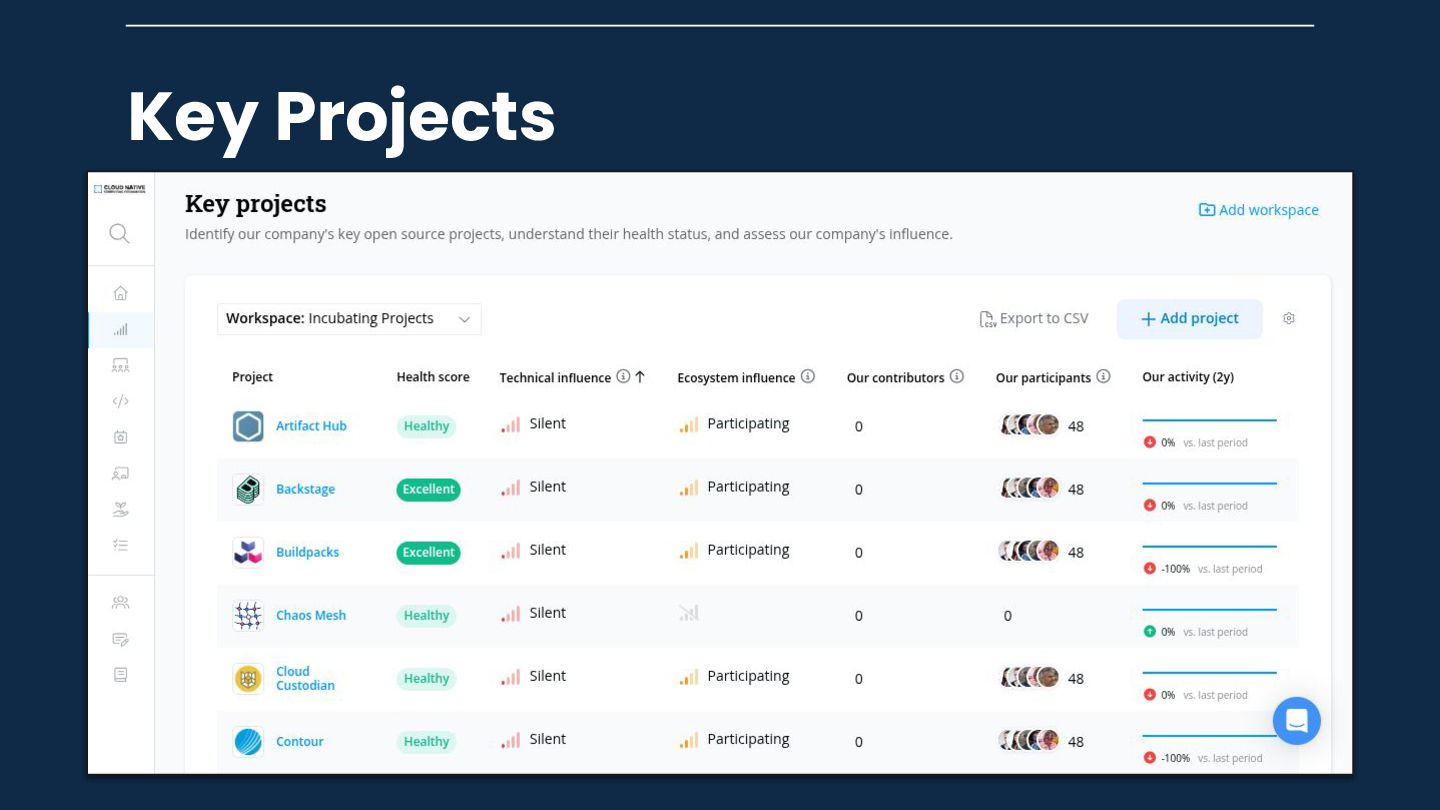Viewport: 1440px width, 810px height.
Task: Click participant avatars in Cloud Custodian row
Action: (x=1030, y=677)
